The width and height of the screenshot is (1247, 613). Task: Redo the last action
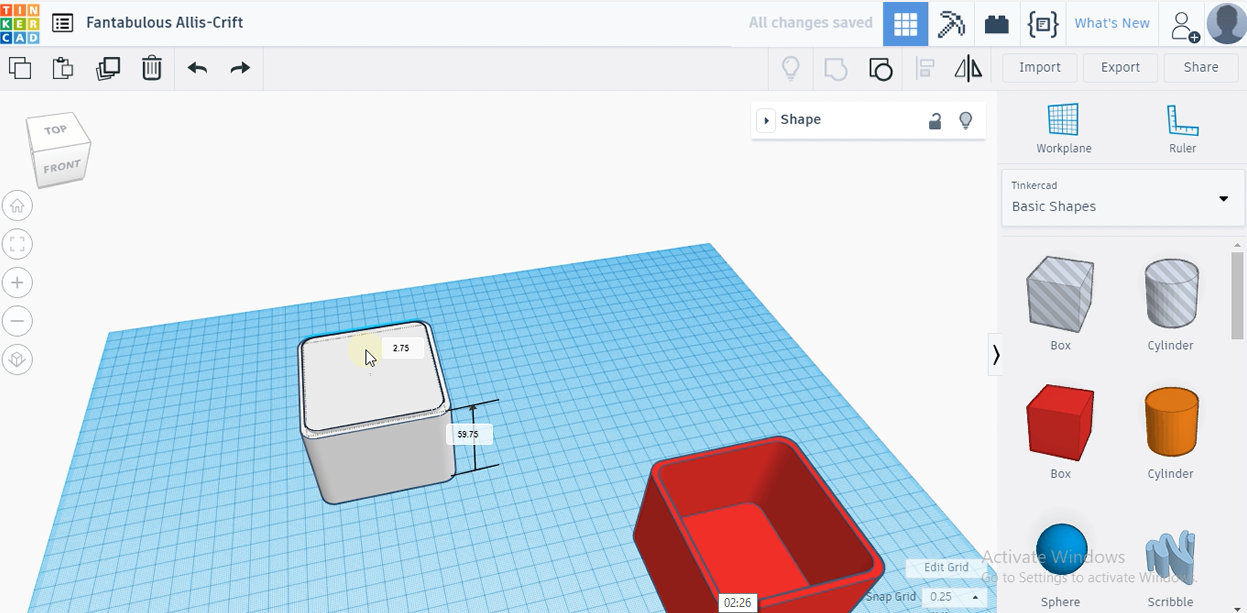tap(240, 68)
